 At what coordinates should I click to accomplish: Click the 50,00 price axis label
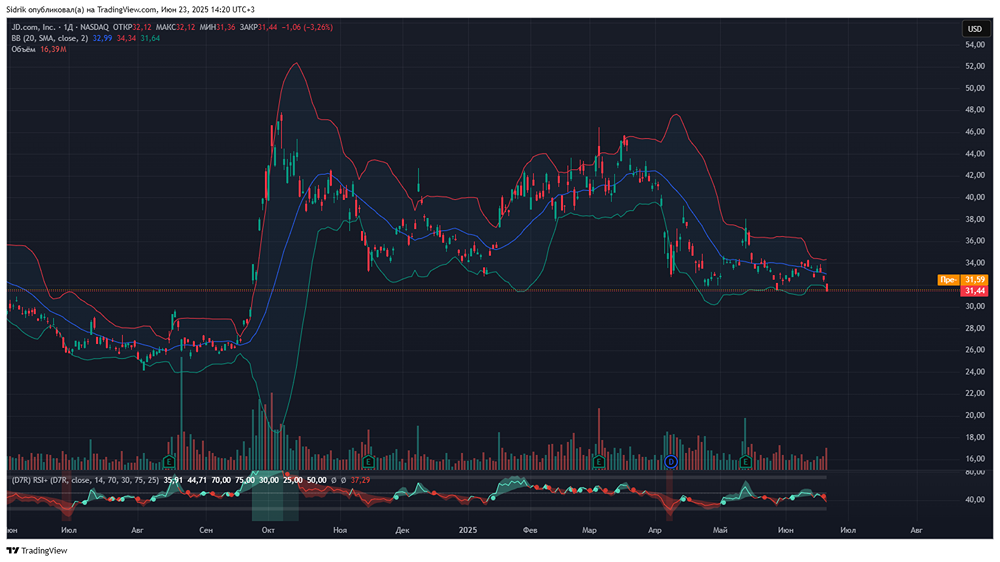point(975,88)
